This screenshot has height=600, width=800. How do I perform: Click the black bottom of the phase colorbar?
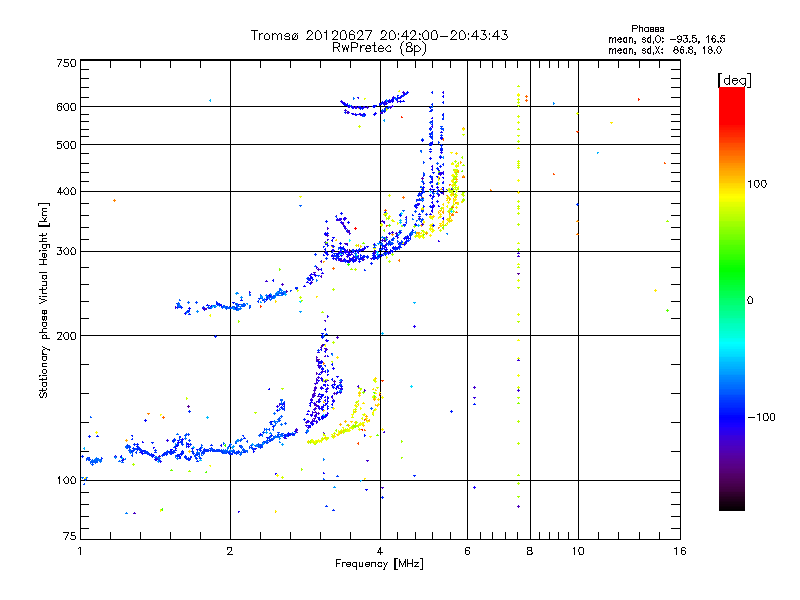coord(732,503)
